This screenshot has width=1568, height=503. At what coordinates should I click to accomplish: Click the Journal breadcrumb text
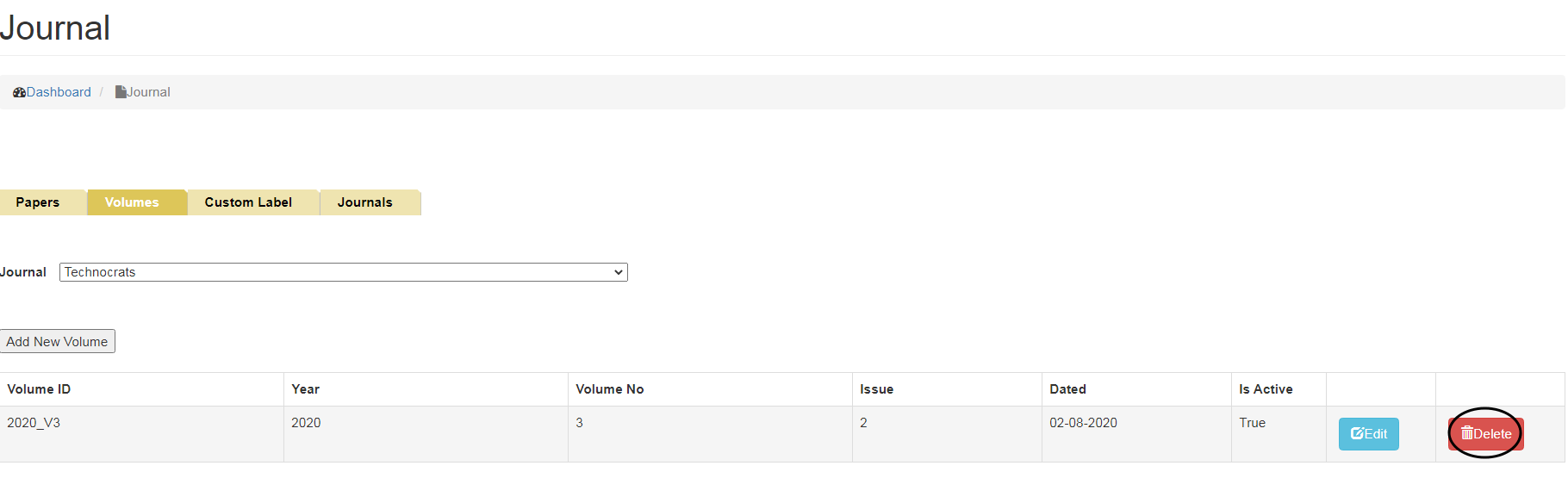[149, 92]
